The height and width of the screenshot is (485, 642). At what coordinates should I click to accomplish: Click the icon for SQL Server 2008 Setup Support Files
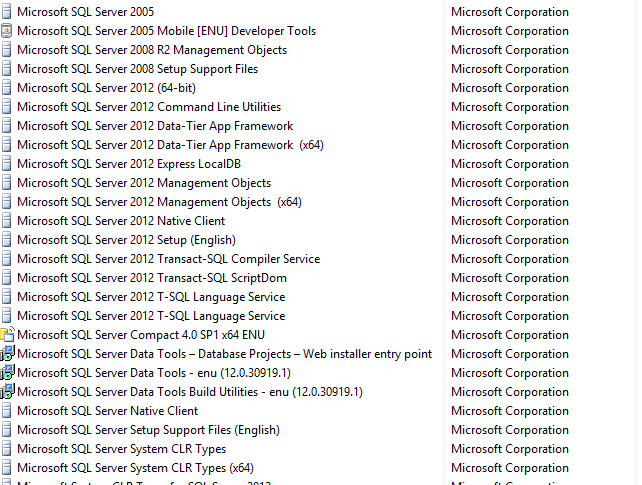(x=7, y=69)
